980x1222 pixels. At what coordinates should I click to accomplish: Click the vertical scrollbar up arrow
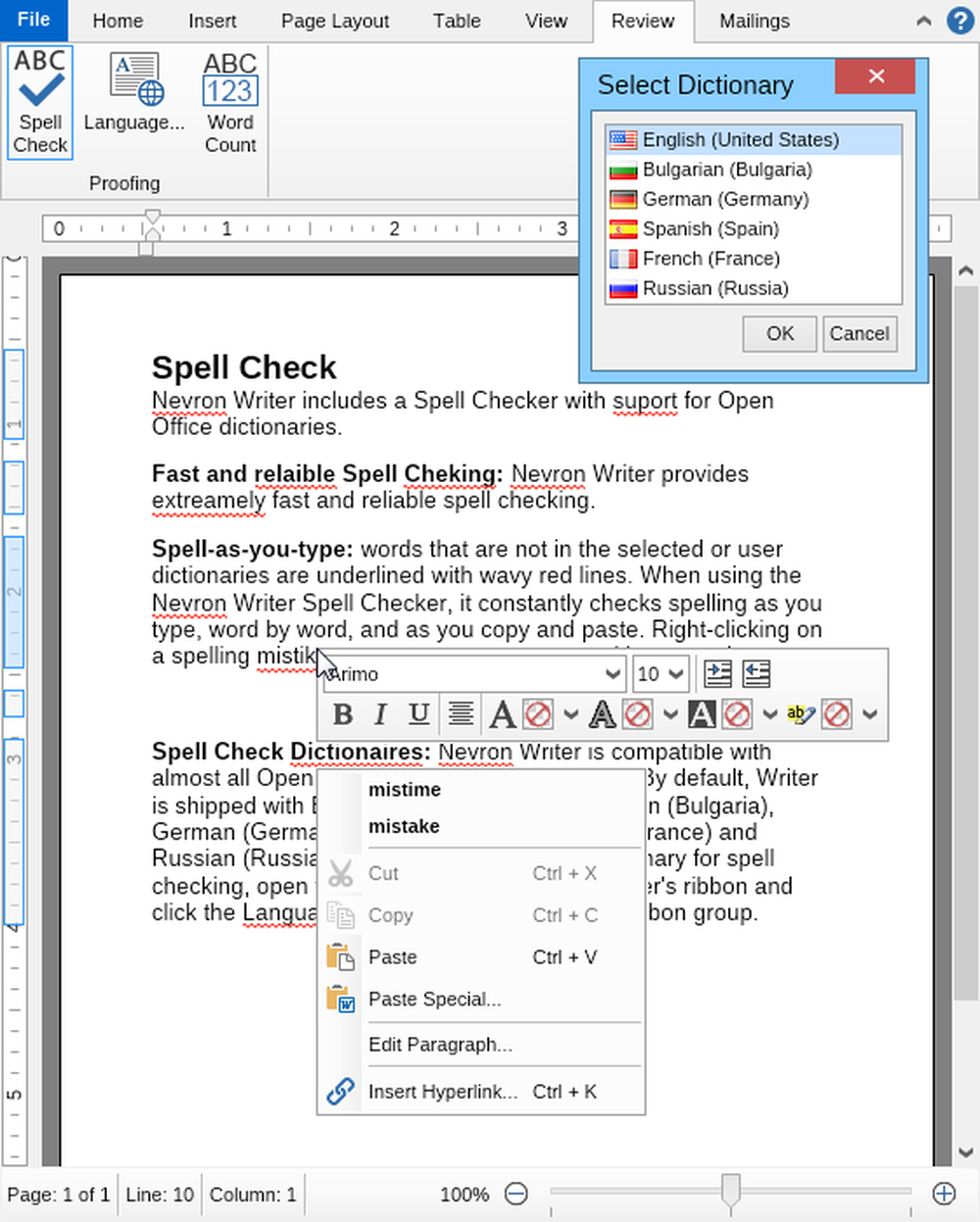tap(965, 270)
